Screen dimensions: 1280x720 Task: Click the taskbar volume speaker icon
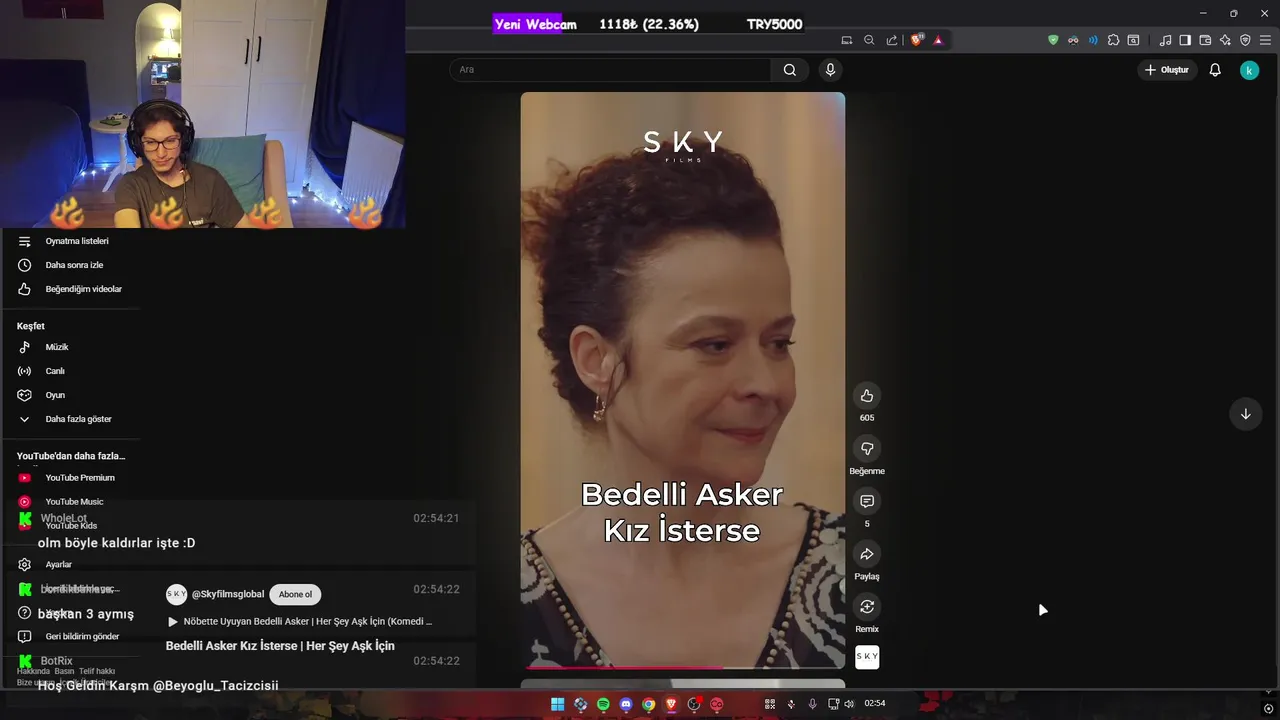coord(849,704)
